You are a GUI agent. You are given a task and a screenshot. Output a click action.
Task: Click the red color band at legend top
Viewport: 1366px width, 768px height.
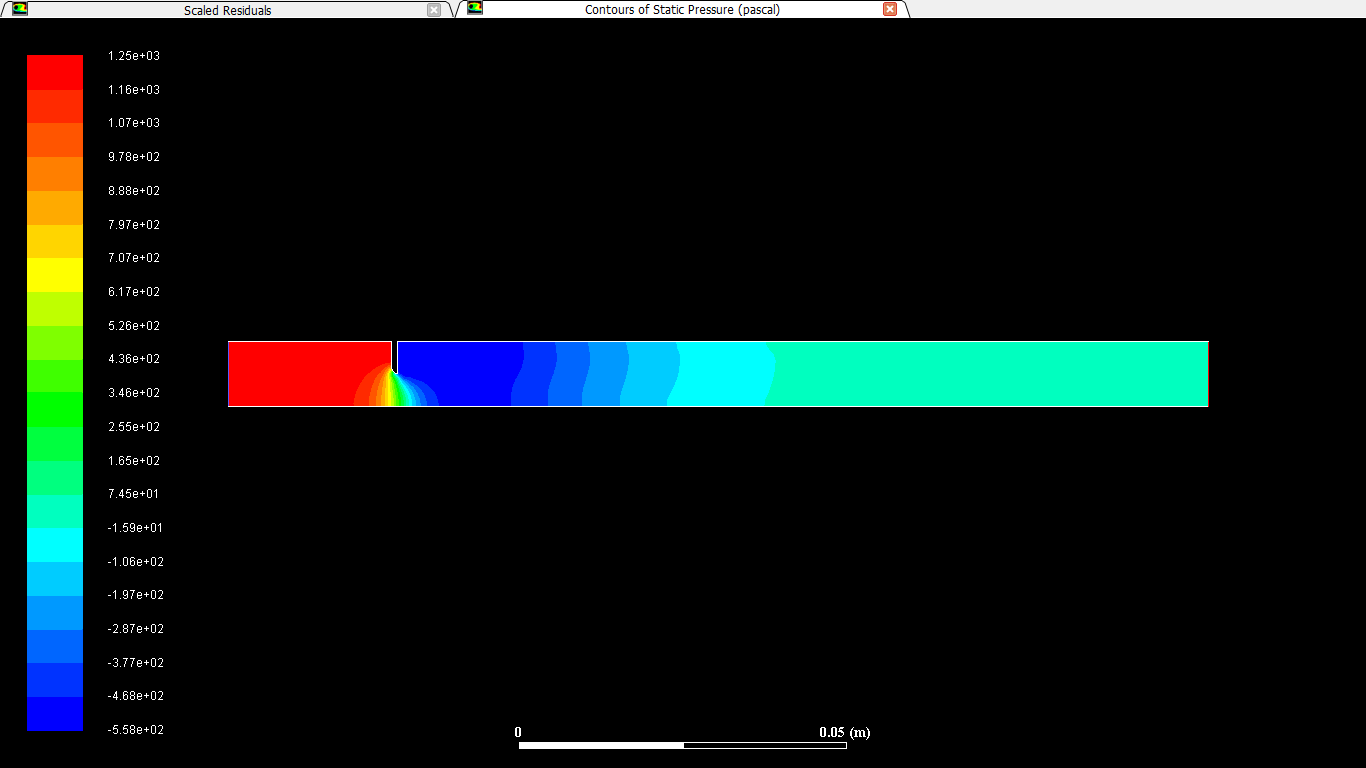55,72
